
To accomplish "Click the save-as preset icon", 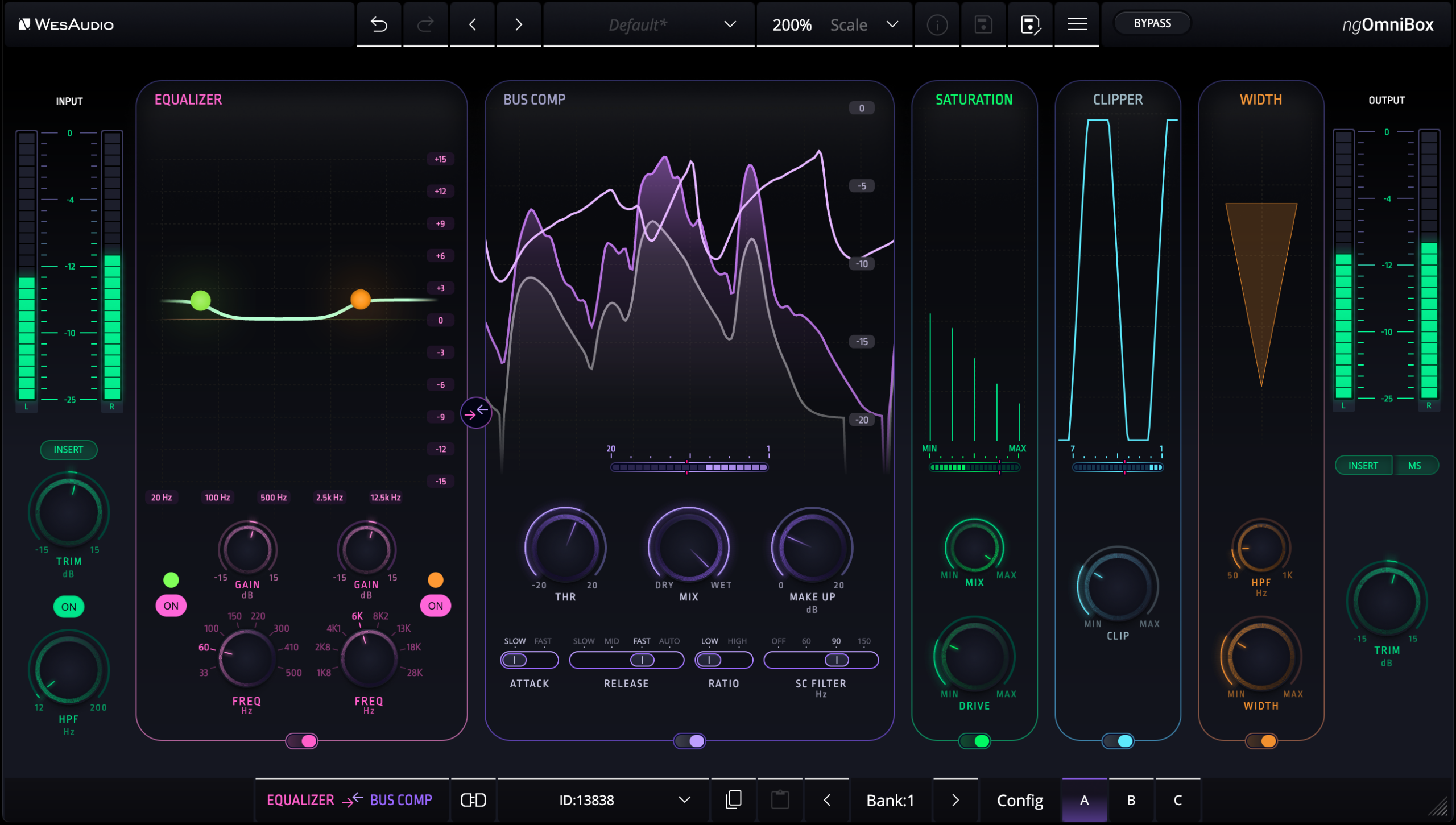I will [1030, 24].
